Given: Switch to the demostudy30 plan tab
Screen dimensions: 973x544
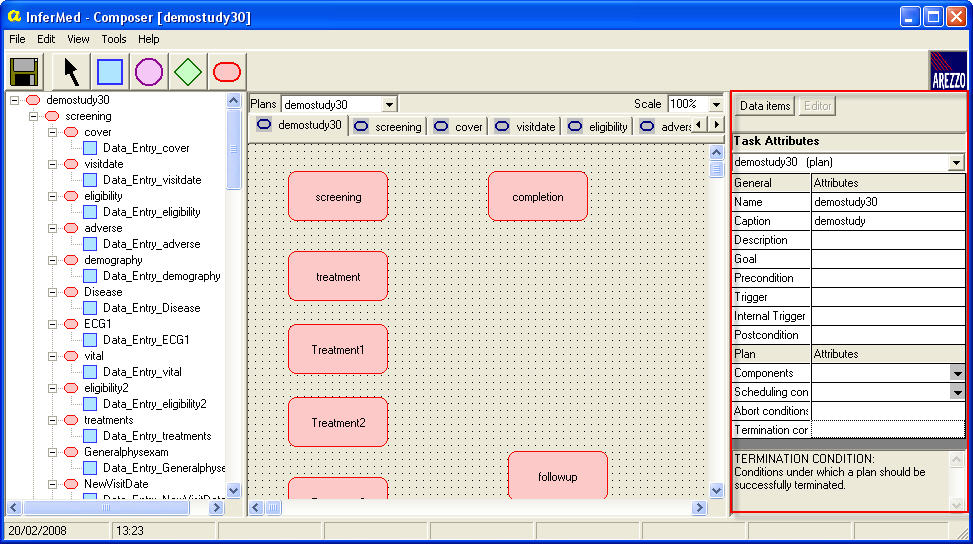Looking at the screenshot, I should 299,125.
